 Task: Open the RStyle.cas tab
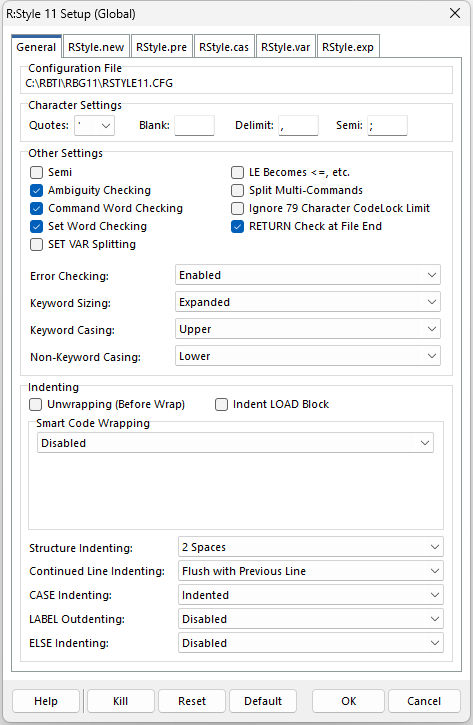coord(224,47)
